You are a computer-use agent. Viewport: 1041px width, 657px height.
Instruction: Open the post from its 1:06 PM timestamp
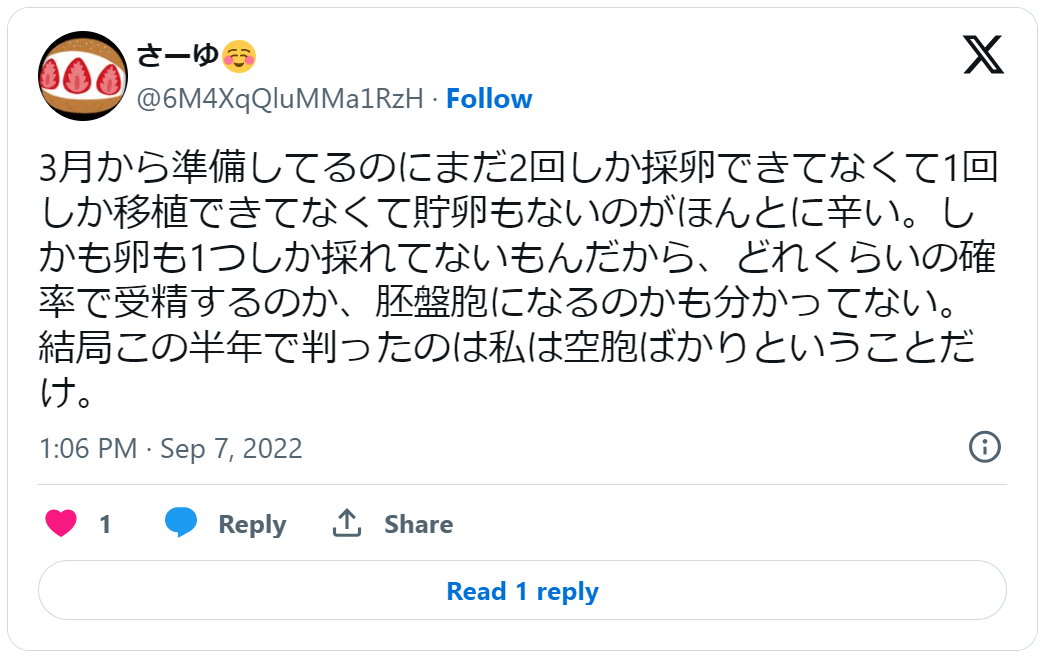point(88,449)
